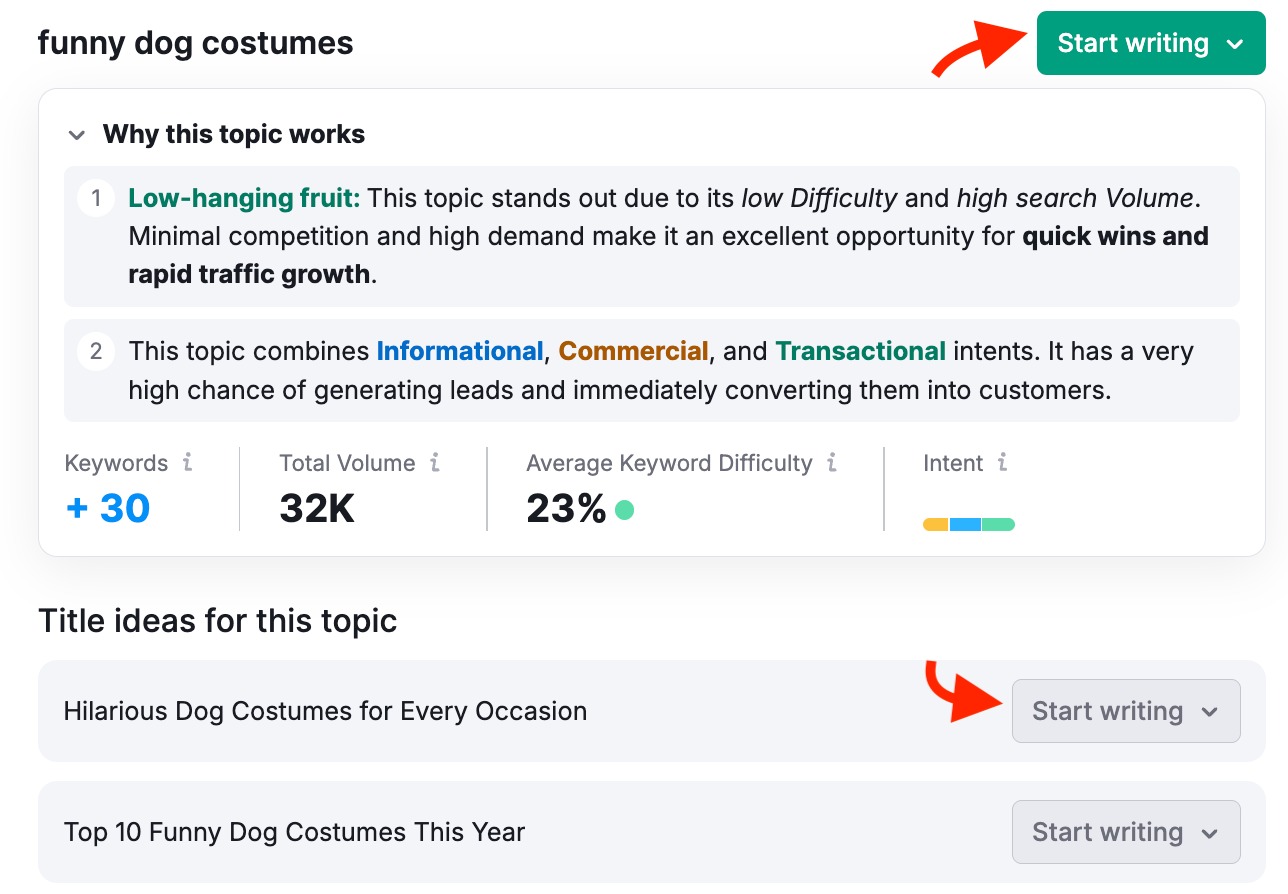
Task: Click the Total Volume info icon
Action: (434, 463)
